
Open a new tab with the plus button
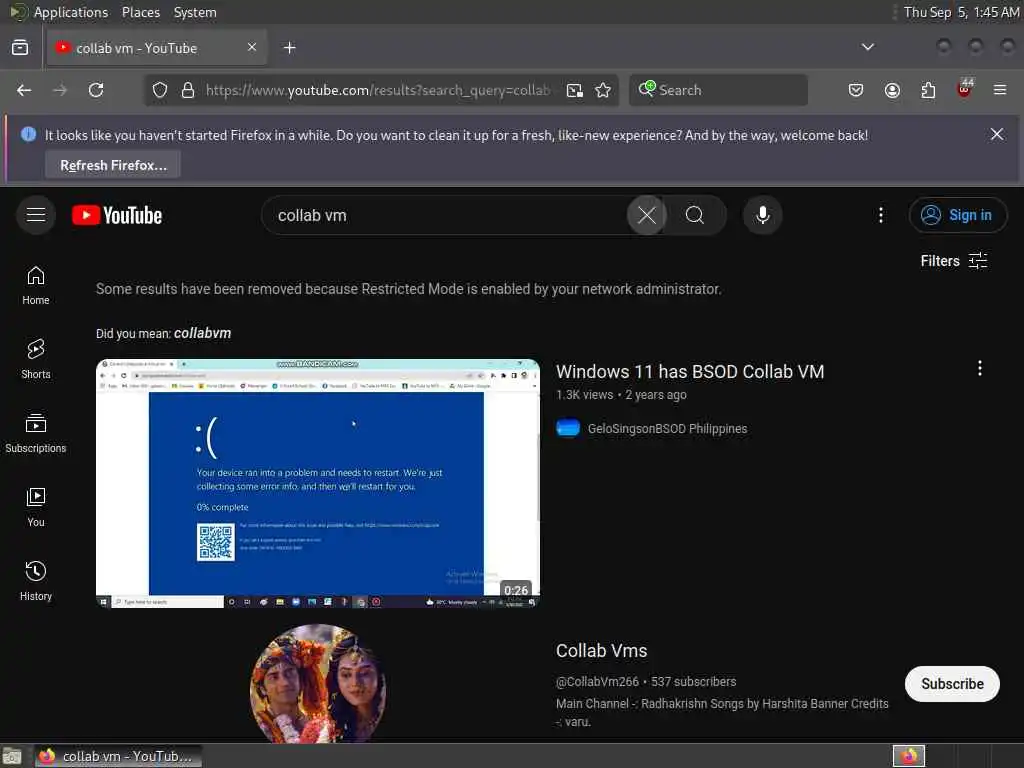tap(290, 48)
